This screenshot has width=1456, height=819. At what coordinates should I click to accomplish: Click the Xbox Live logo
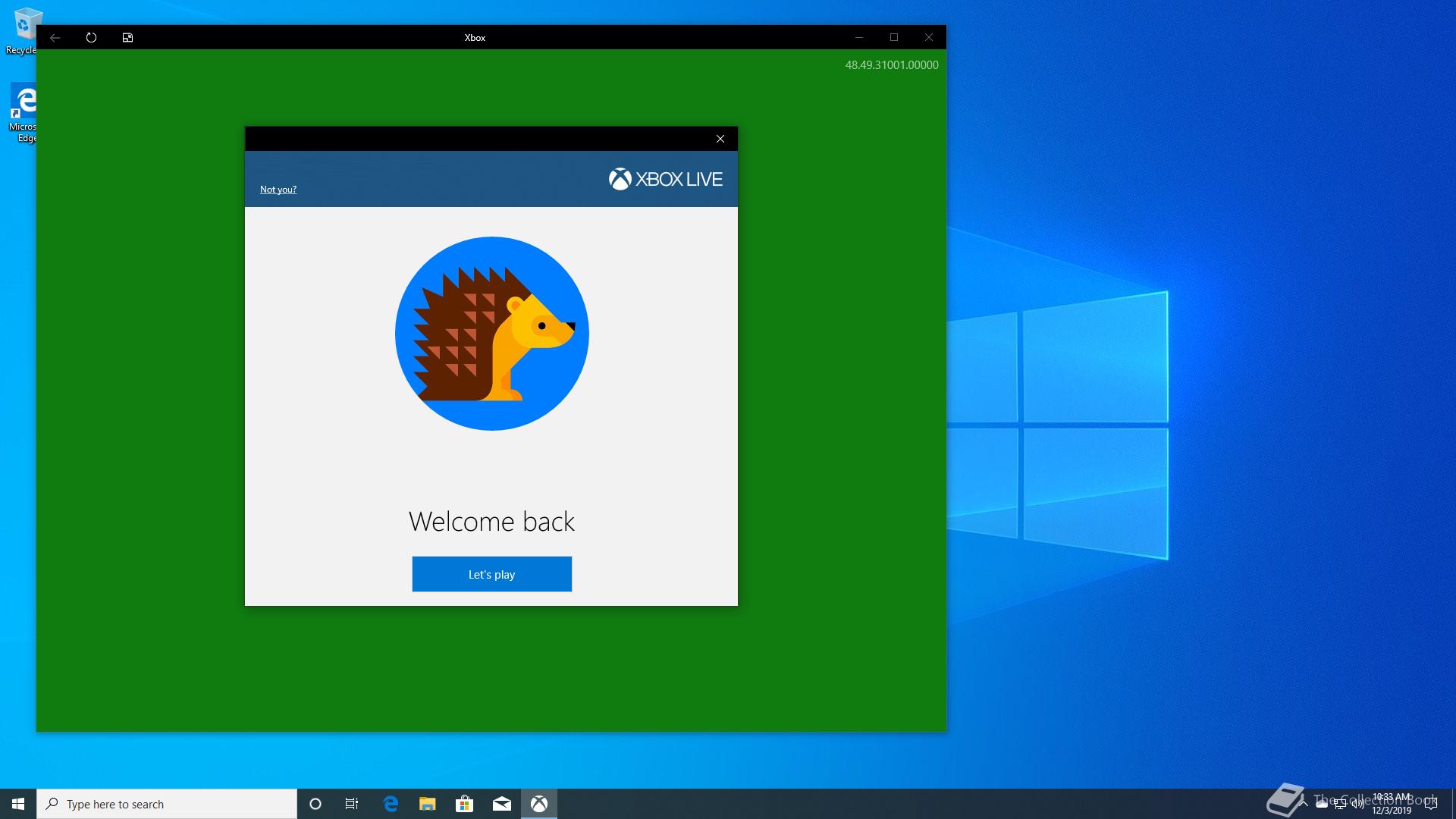665,179
